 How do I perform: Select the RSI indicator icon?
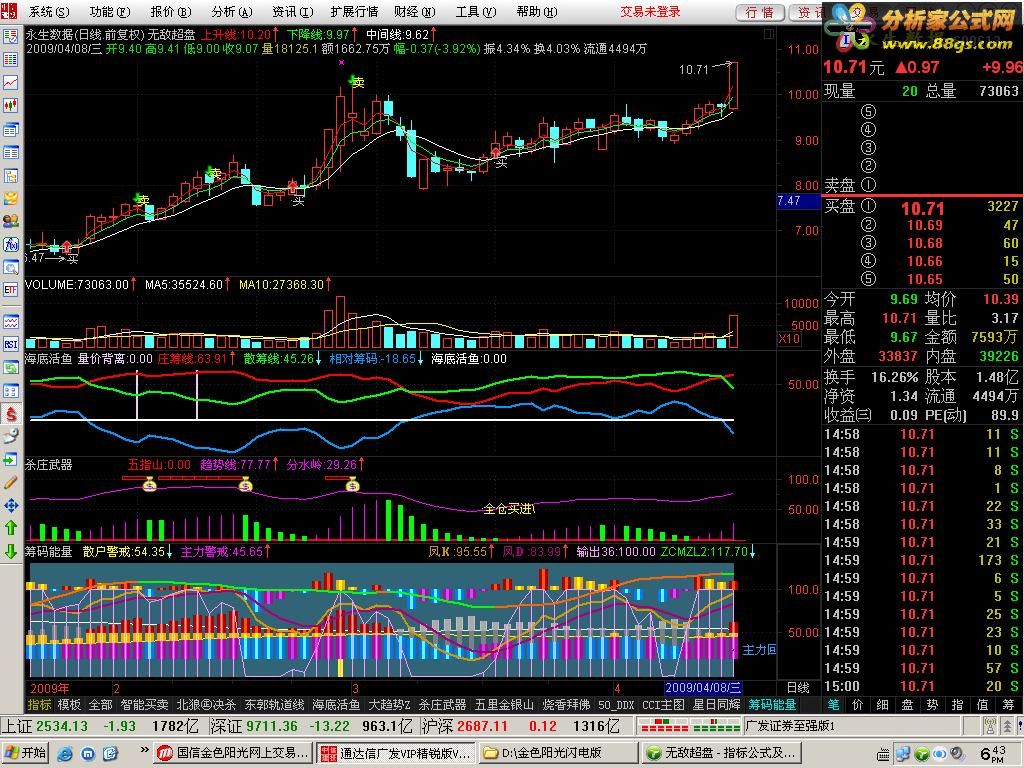(10, 345)
